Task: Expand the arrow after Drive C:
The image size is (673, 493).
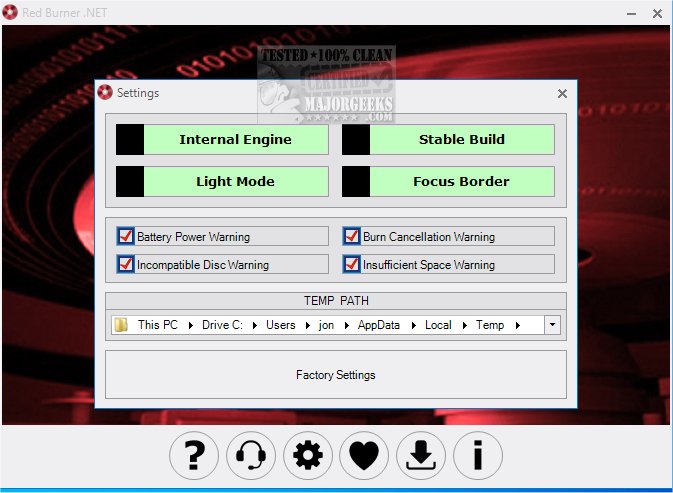Action: click(x=255, y=325)
